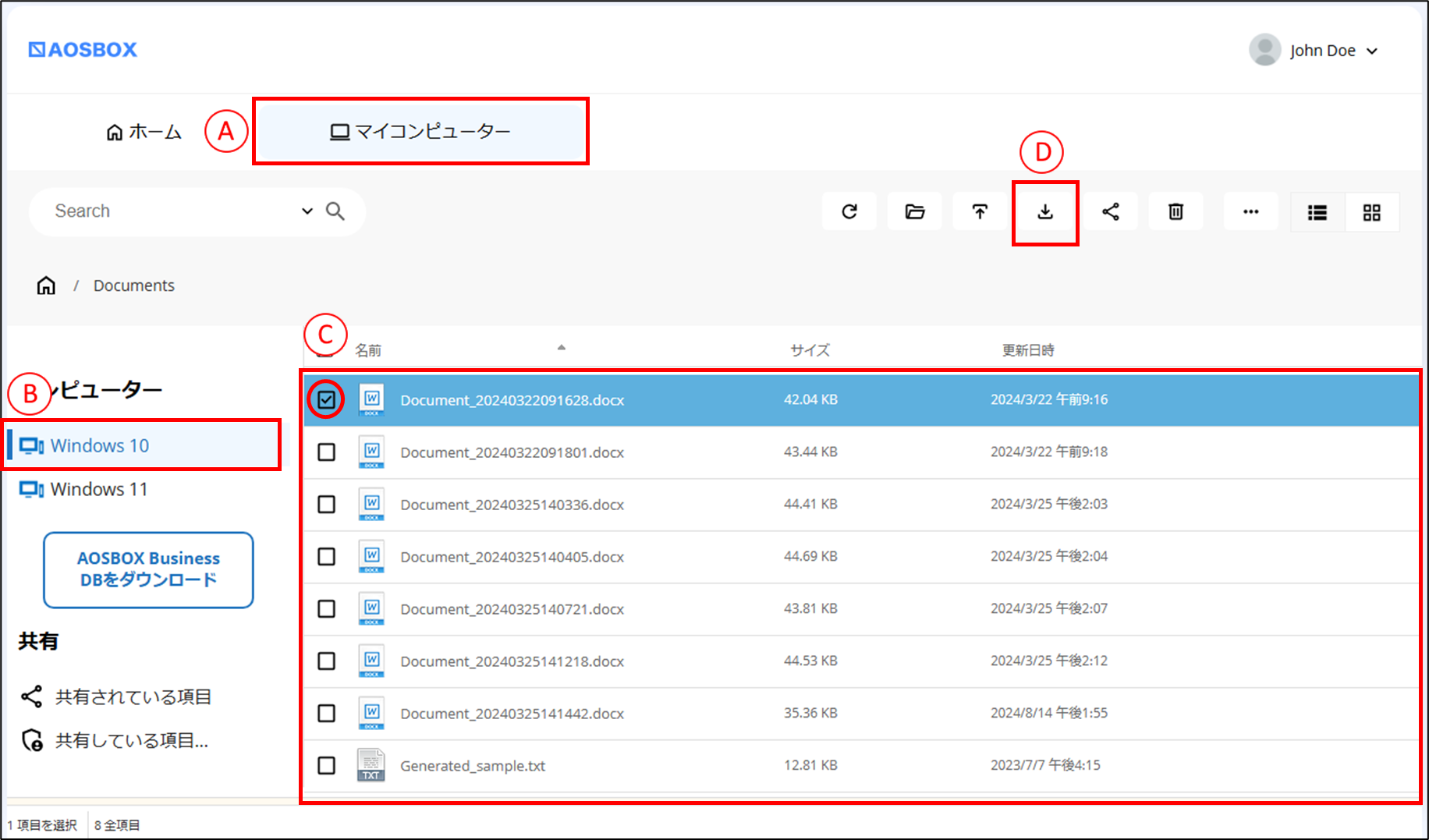Switch to grid view
The image size is (1429, 840).
pos(1372,212)
